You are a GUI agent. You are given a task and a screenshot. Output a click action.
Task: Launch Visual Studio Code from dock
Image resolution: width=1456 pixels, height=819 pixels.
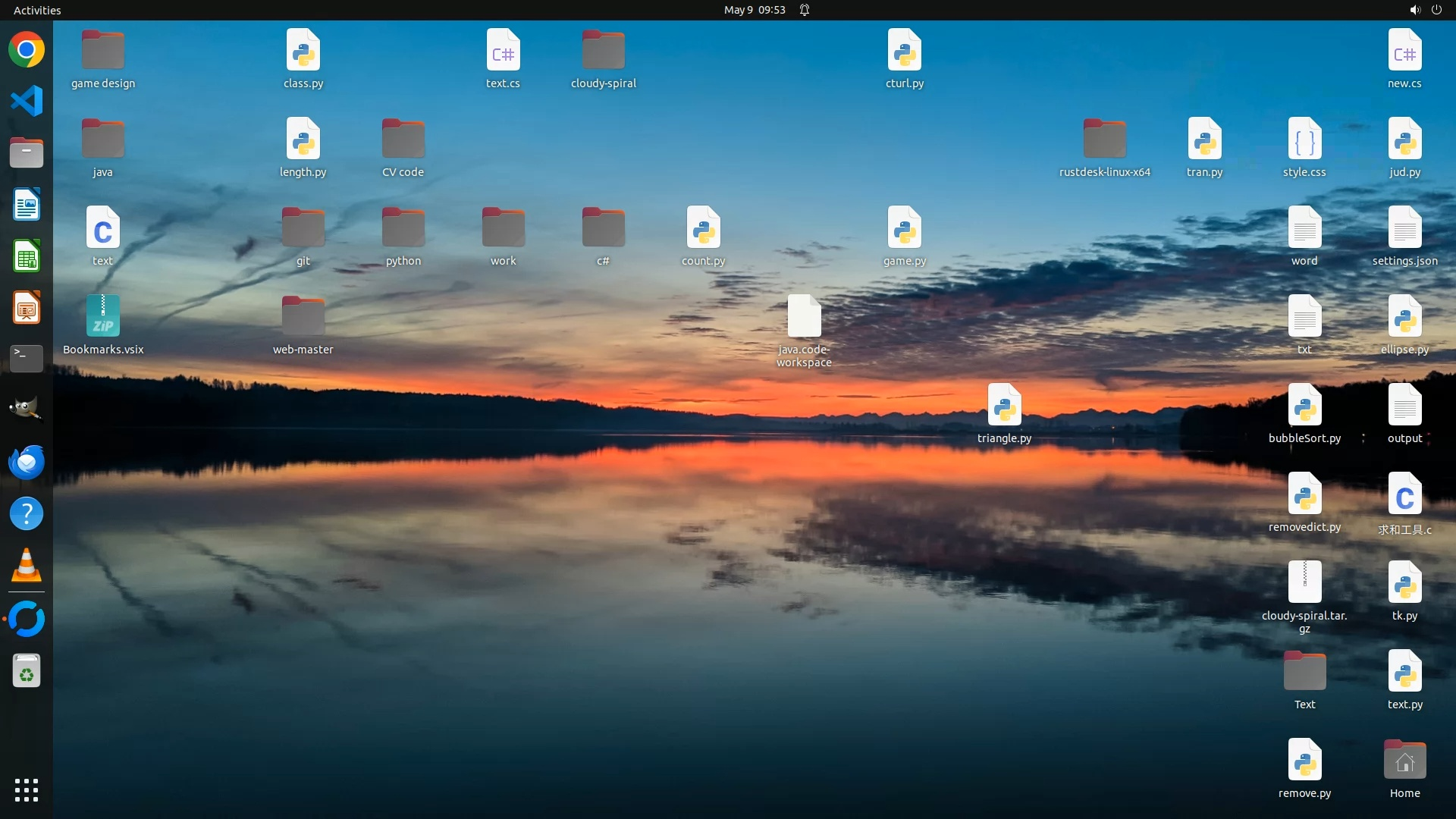(27, 101)
